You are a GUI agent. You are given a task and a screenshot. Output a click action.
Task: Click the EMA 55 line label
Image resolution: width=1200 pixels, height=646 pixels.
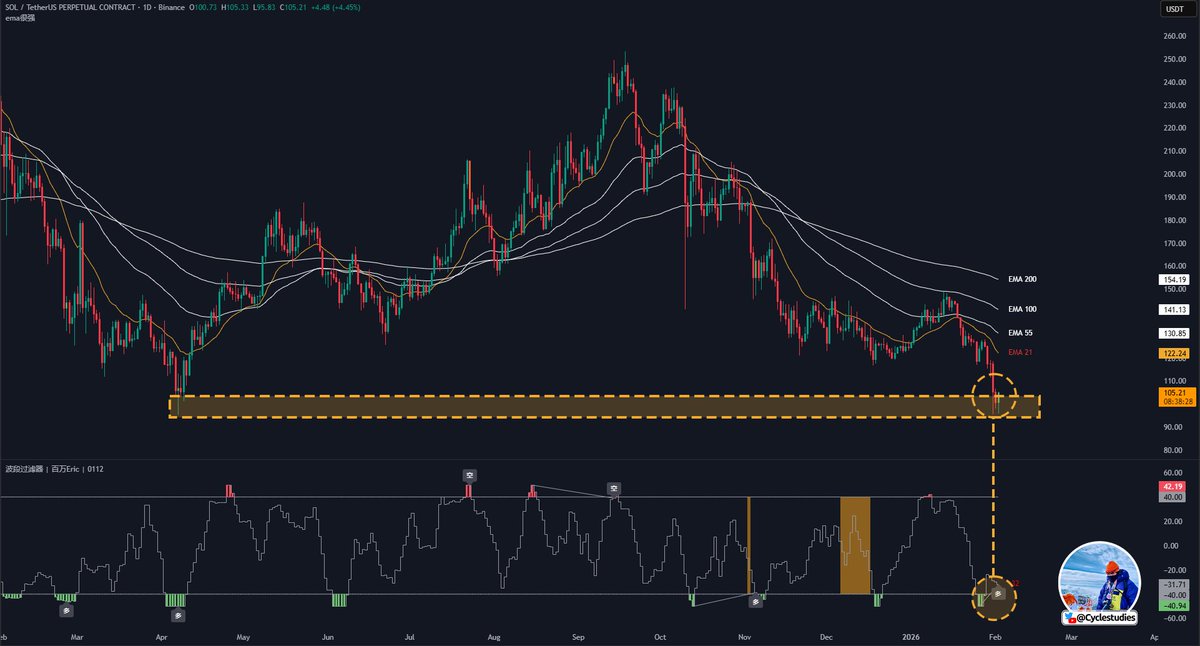pos(1019,332)
